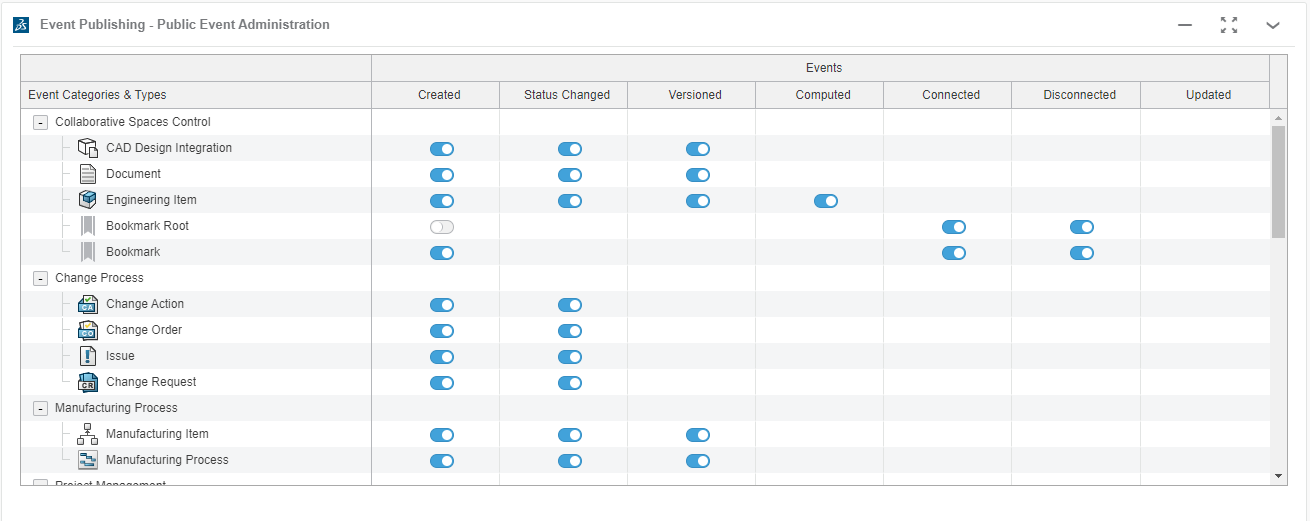Screen dimensions: 1310x521
Task: Disable Computed event for Engineering Item
Action: [x=825, y=201]
